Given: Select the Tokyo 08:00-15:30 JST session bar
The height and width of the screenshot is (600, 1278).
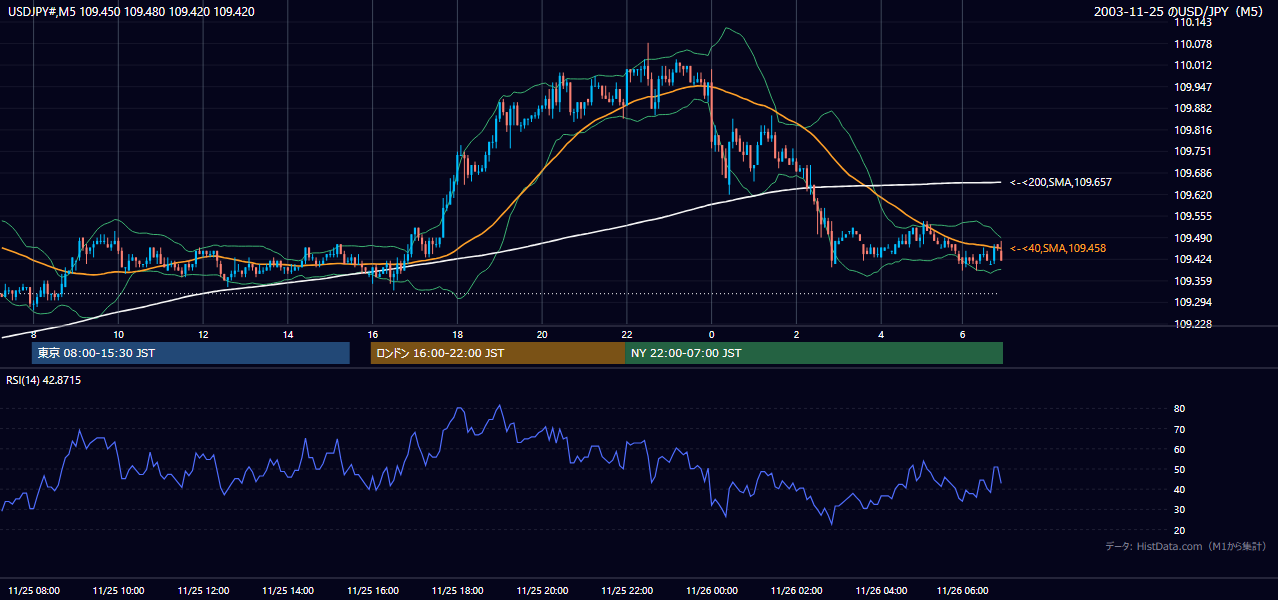Looking at the screenshot, I should [x=191, y=353].
